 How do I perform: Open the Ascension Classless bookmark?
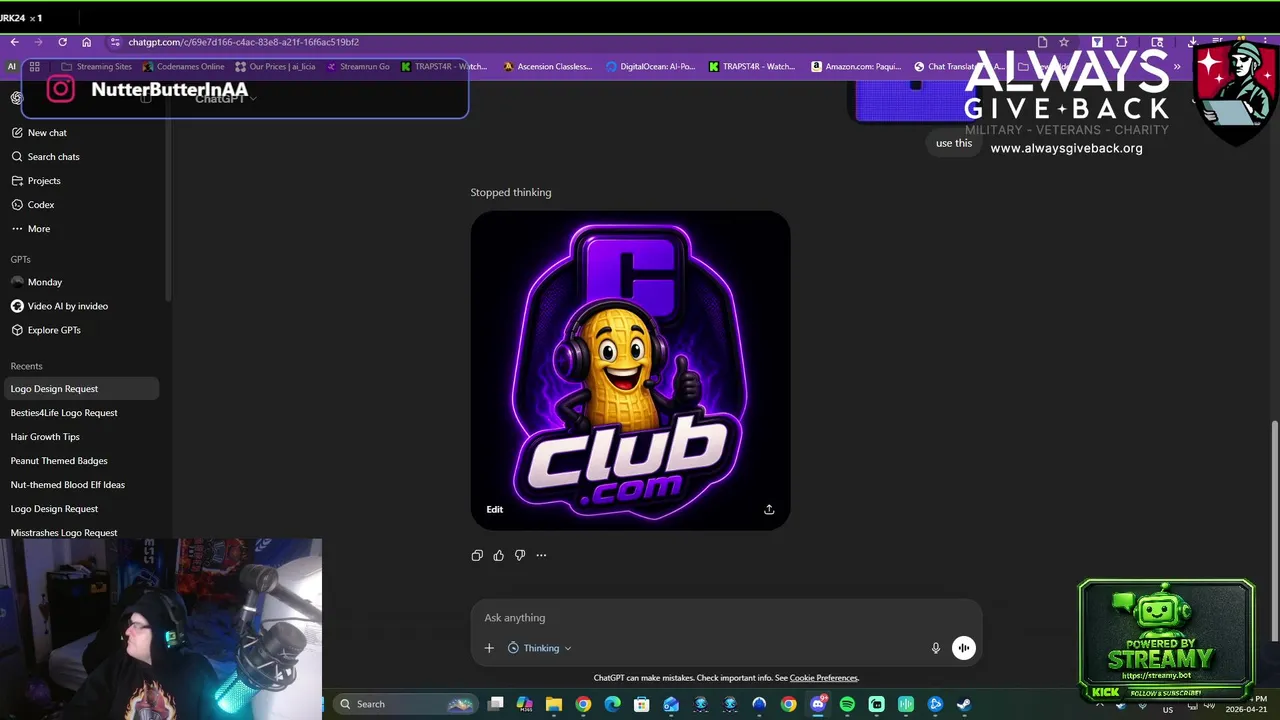point(547,67)
